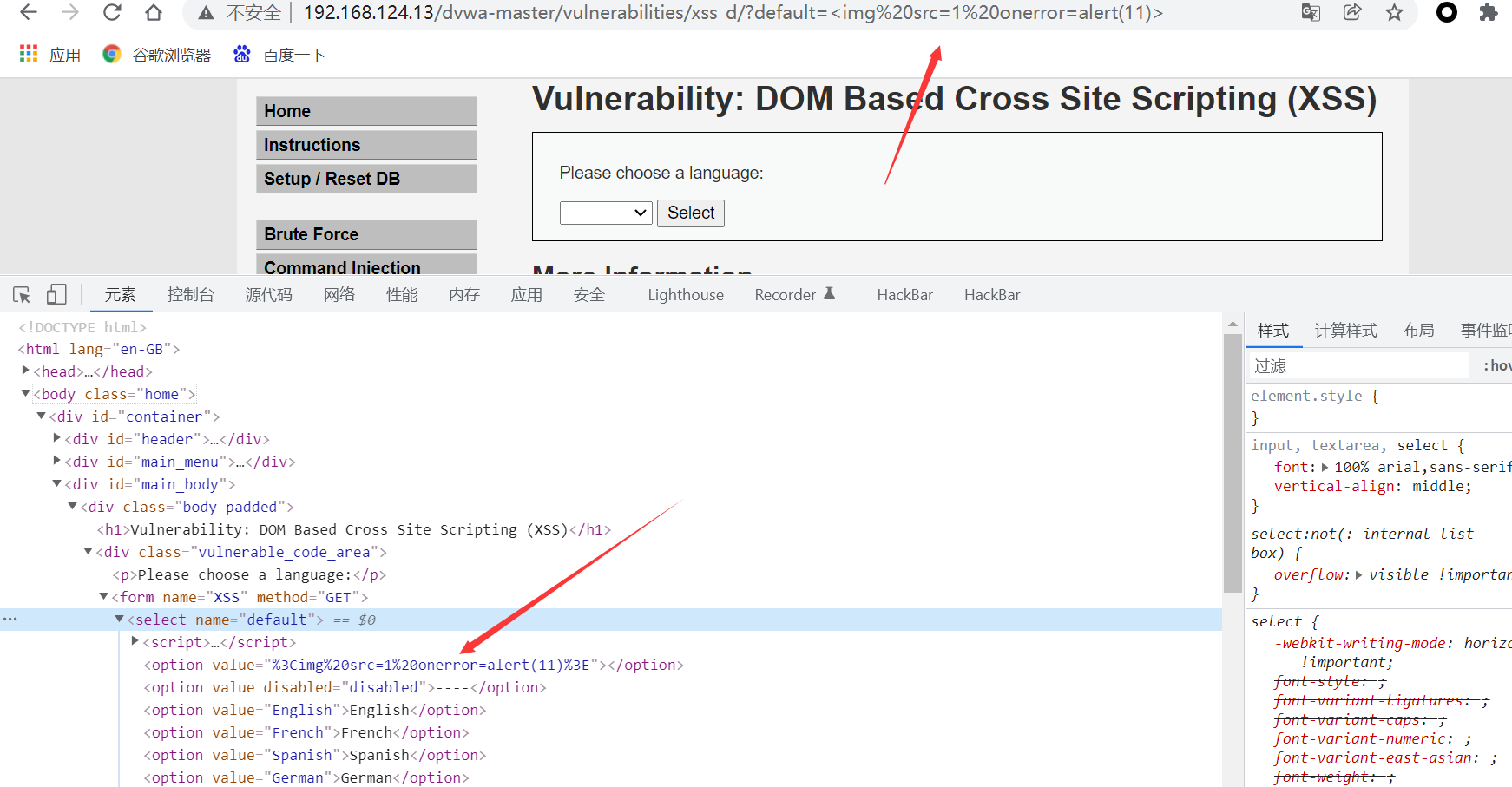This screenshot has width=1512, height=787.
Task: Click the not-secure warning triangle icon
Action: pyautogui.click(x=206, y=13)
